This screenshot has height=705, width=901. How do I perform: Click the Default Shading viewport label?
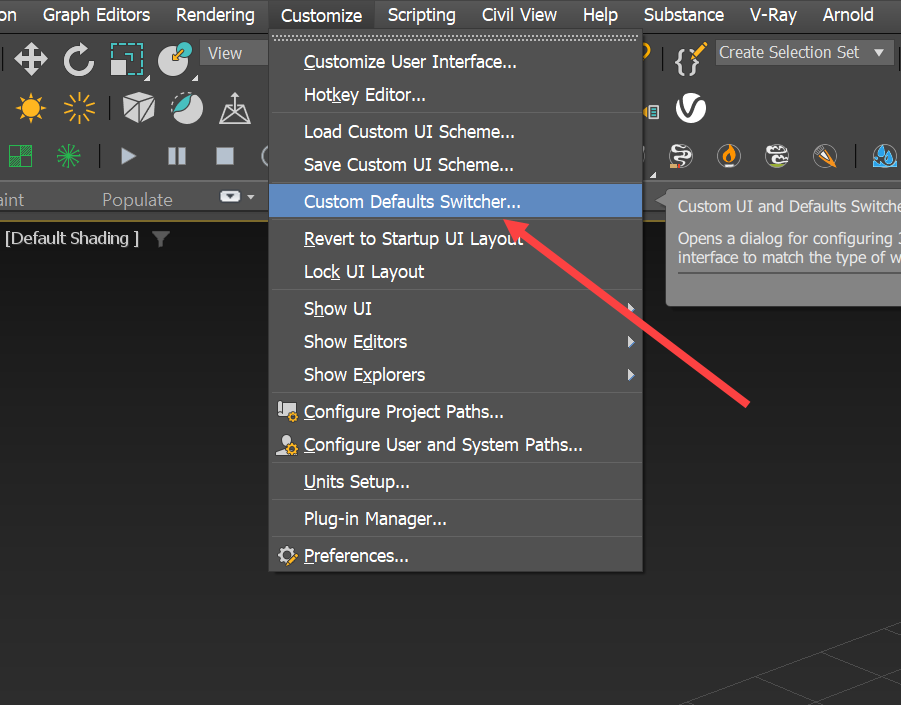(x=72, y=238)
